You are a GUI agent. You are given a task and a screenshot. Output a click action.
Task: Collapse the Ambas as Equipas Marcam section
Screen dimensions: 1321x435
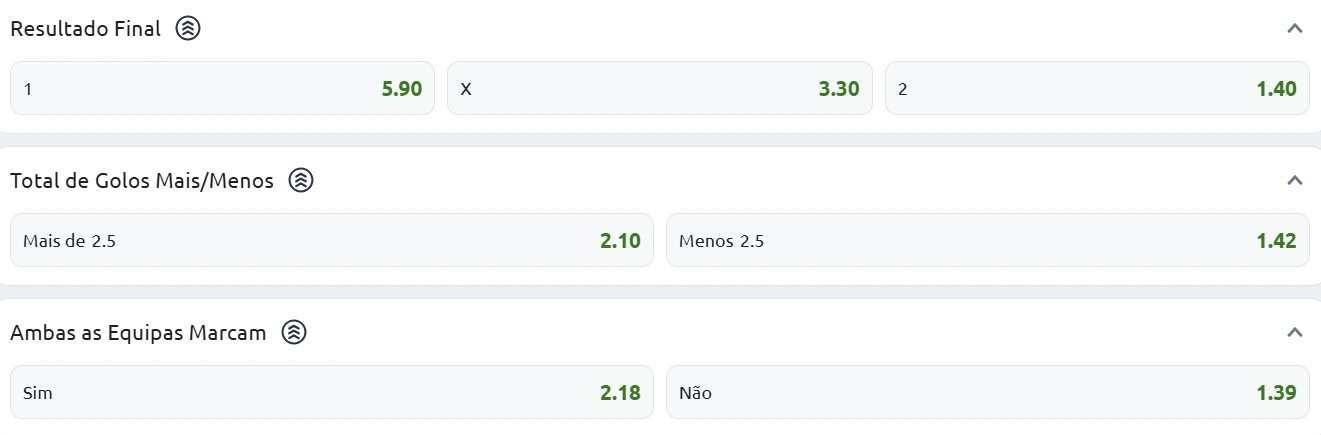click(1295, 332)
